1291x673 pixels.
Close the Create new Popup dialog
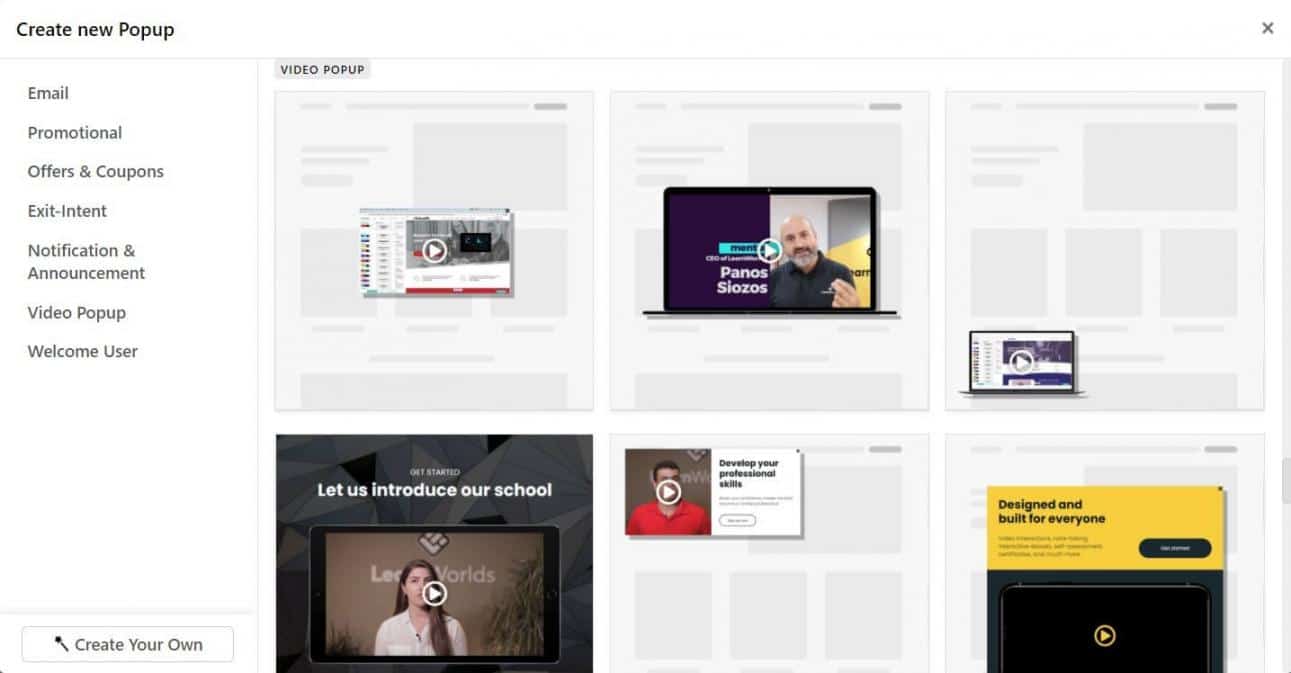point(1267,28)
